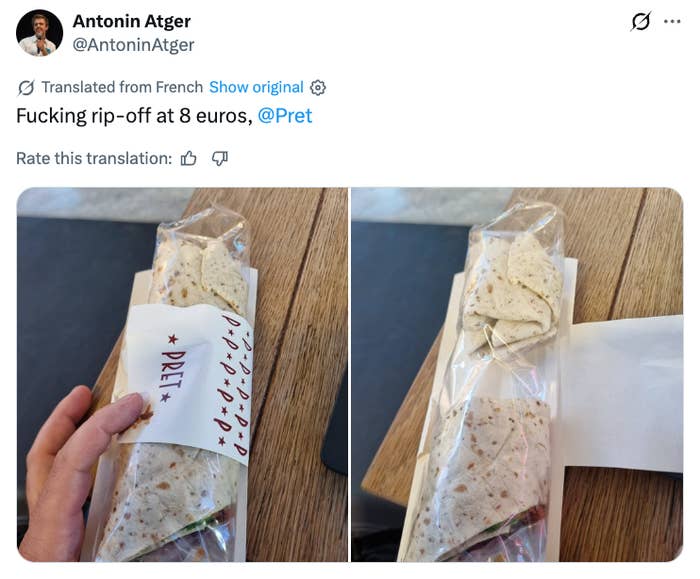The width and height of the screenshot is (700, 579).
Task: Open the author's profile avatar
Action: click(x=39, y=33)
